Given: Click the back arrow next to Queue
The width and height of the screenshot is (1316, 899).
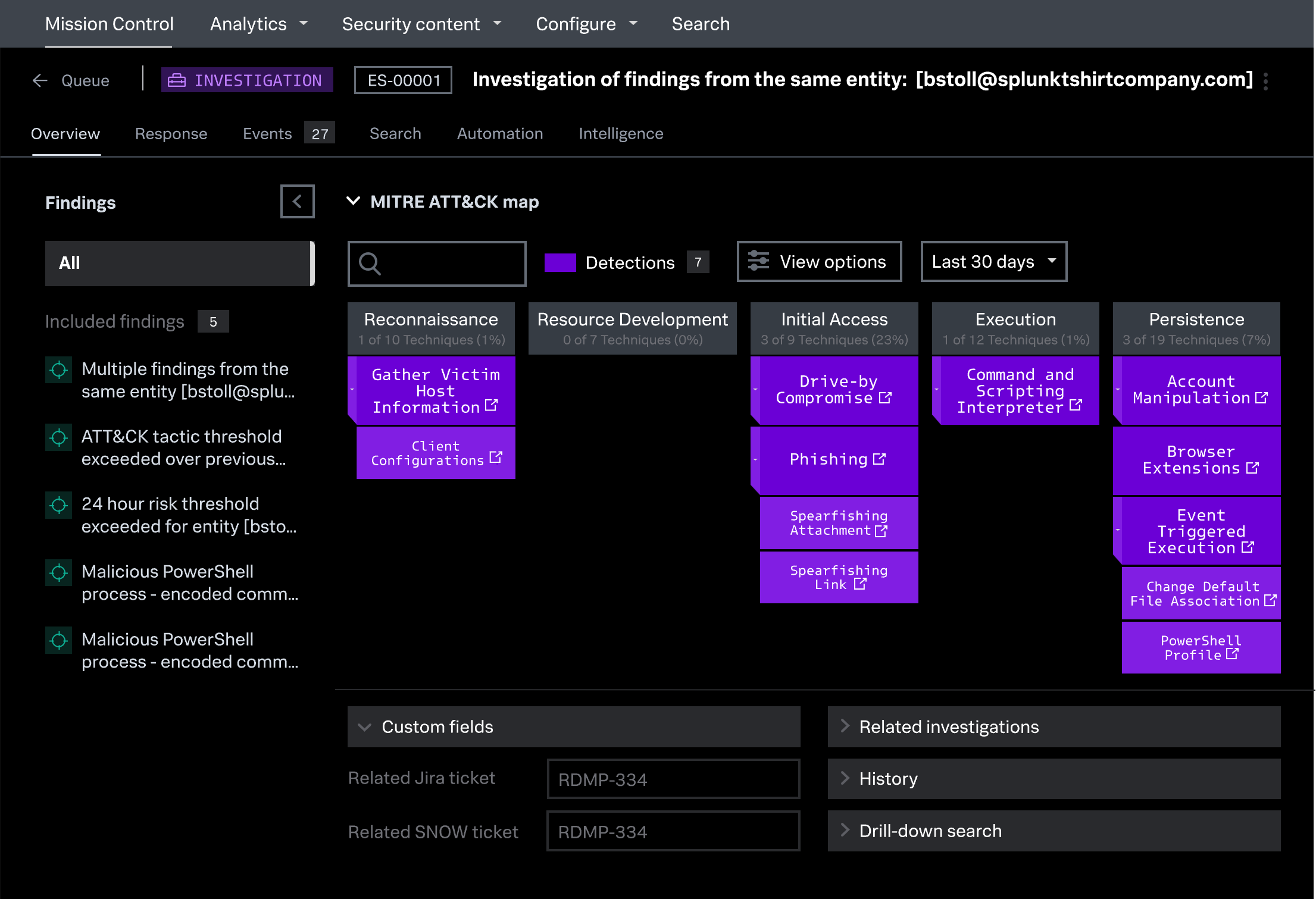Looking at the screenshot, I should pos(40,80).
